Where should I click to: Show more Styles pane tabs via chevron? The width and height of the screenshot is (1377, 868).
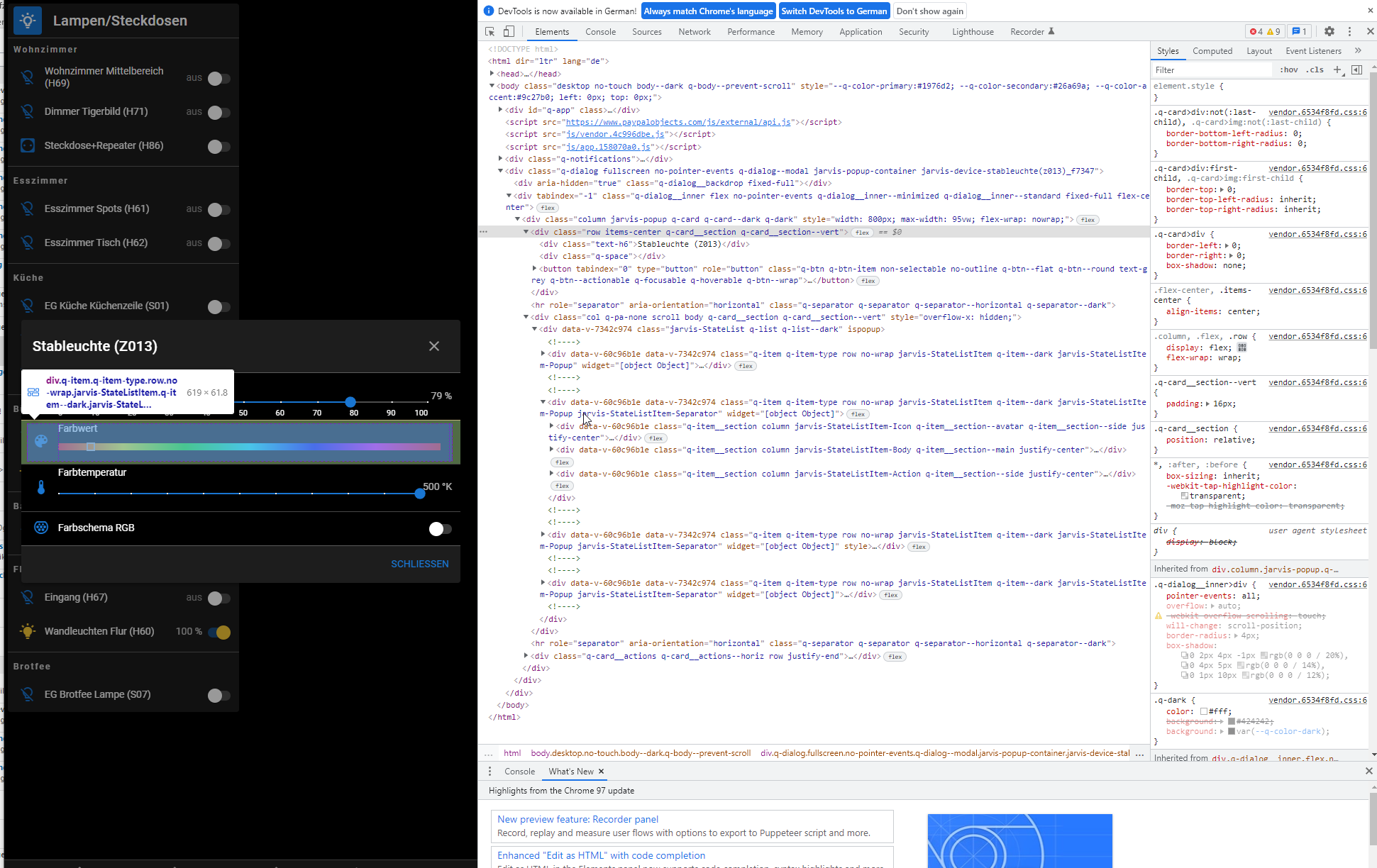(x=1358, y=51)
